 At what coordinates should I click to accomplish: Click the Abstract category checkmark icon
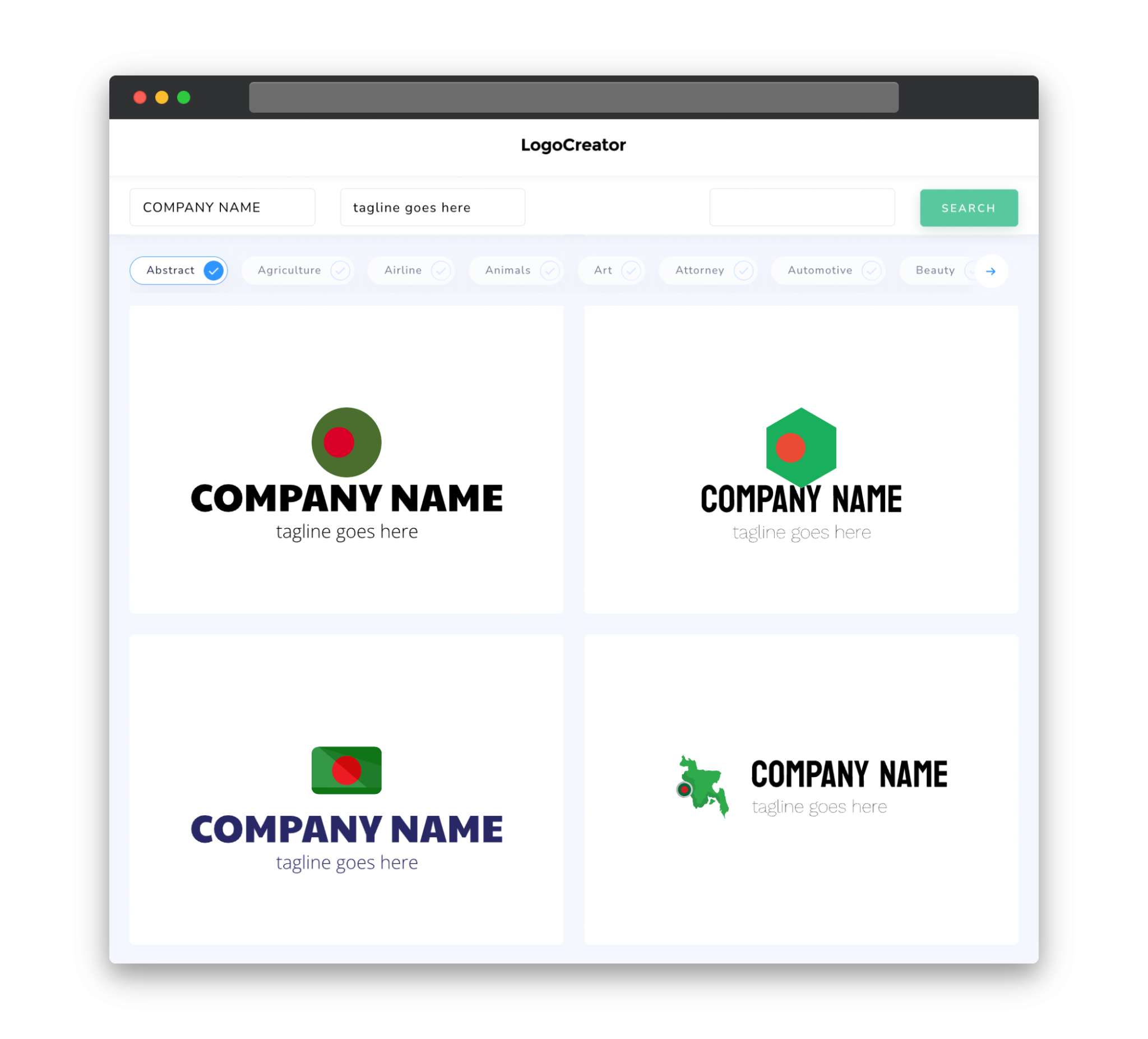(x=214, y=271)
